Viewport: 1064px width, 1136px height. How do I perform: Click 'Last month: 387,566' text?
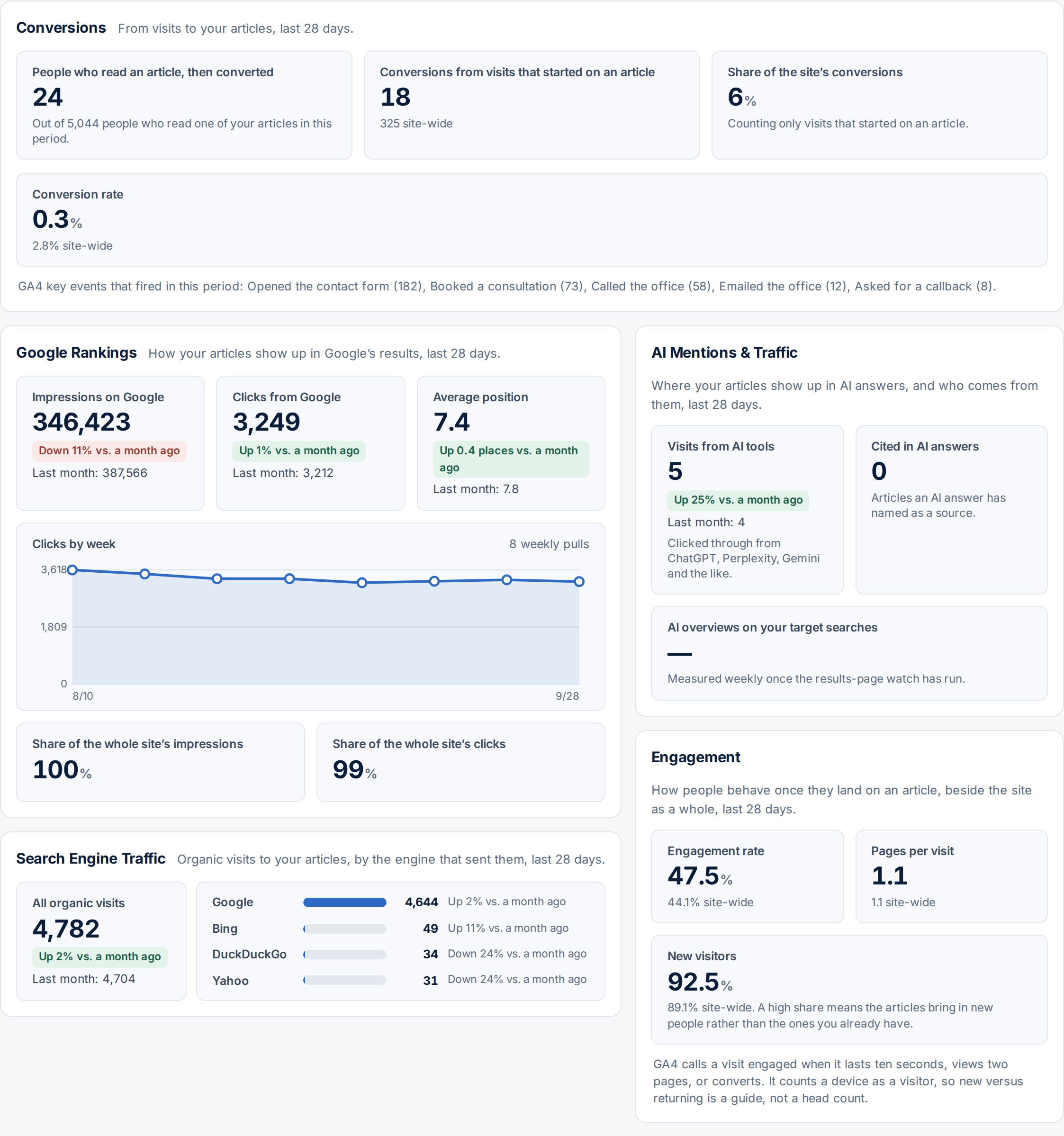pyautogui.click(x=90, y=473)
